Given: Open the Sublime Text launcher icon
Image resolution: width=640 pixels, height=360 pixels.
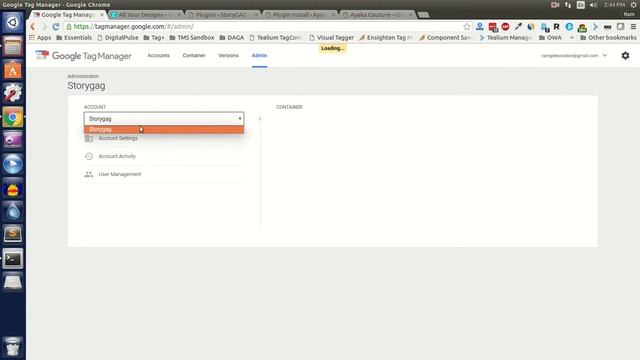Looking at the screenshot, I should (x=13, y=235).
